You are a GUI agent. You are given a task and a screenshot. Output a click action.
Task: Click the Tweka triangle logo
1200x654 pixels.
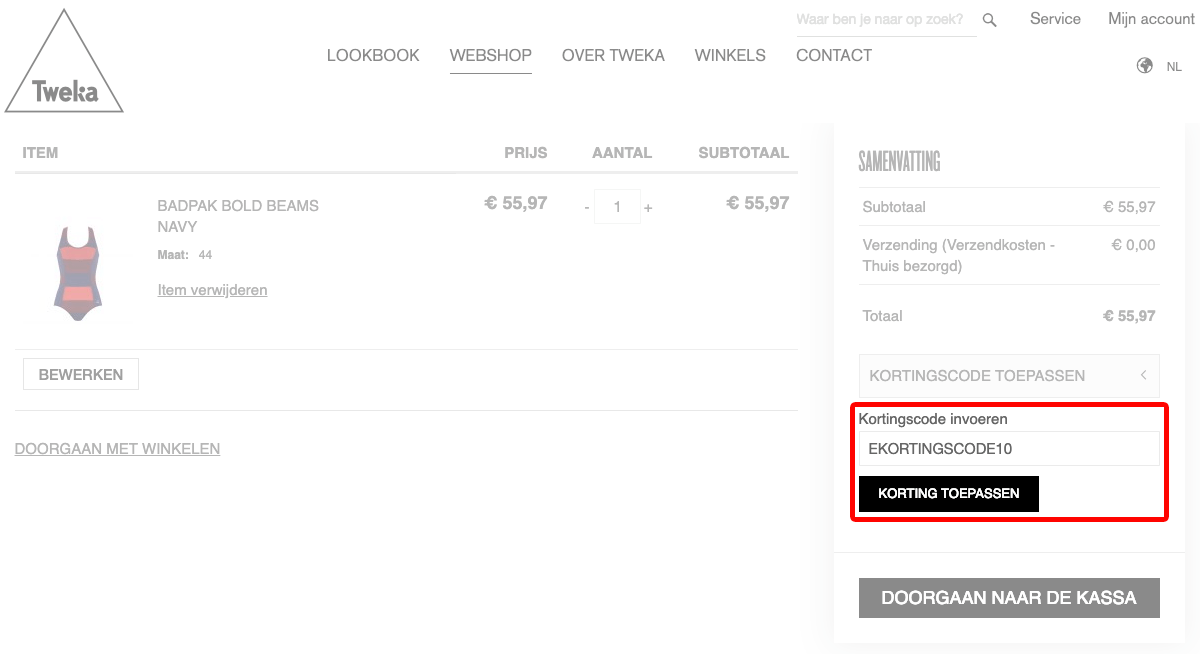[x=64, y=61]
